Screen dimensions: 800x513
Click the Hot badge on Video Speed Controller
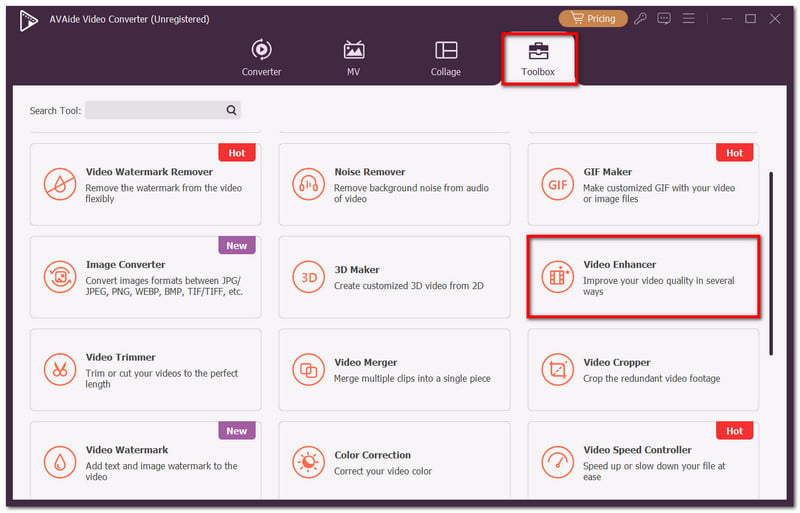point(734,431)
